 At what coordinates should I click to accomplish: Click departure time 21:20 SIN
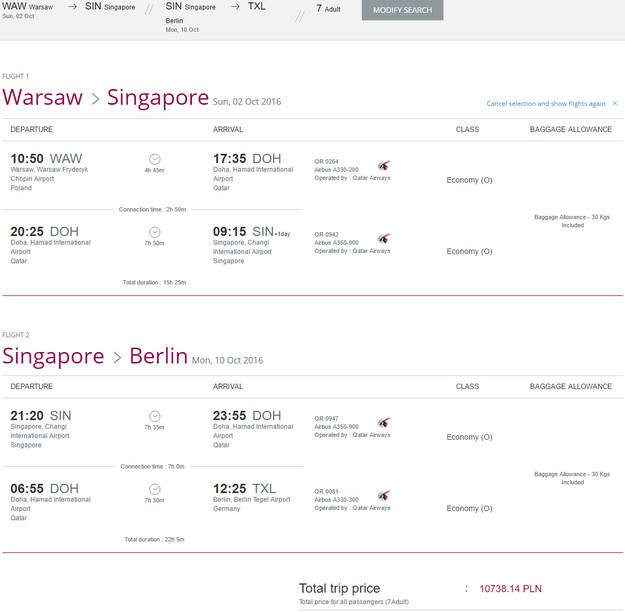click(x=41, y=416)
